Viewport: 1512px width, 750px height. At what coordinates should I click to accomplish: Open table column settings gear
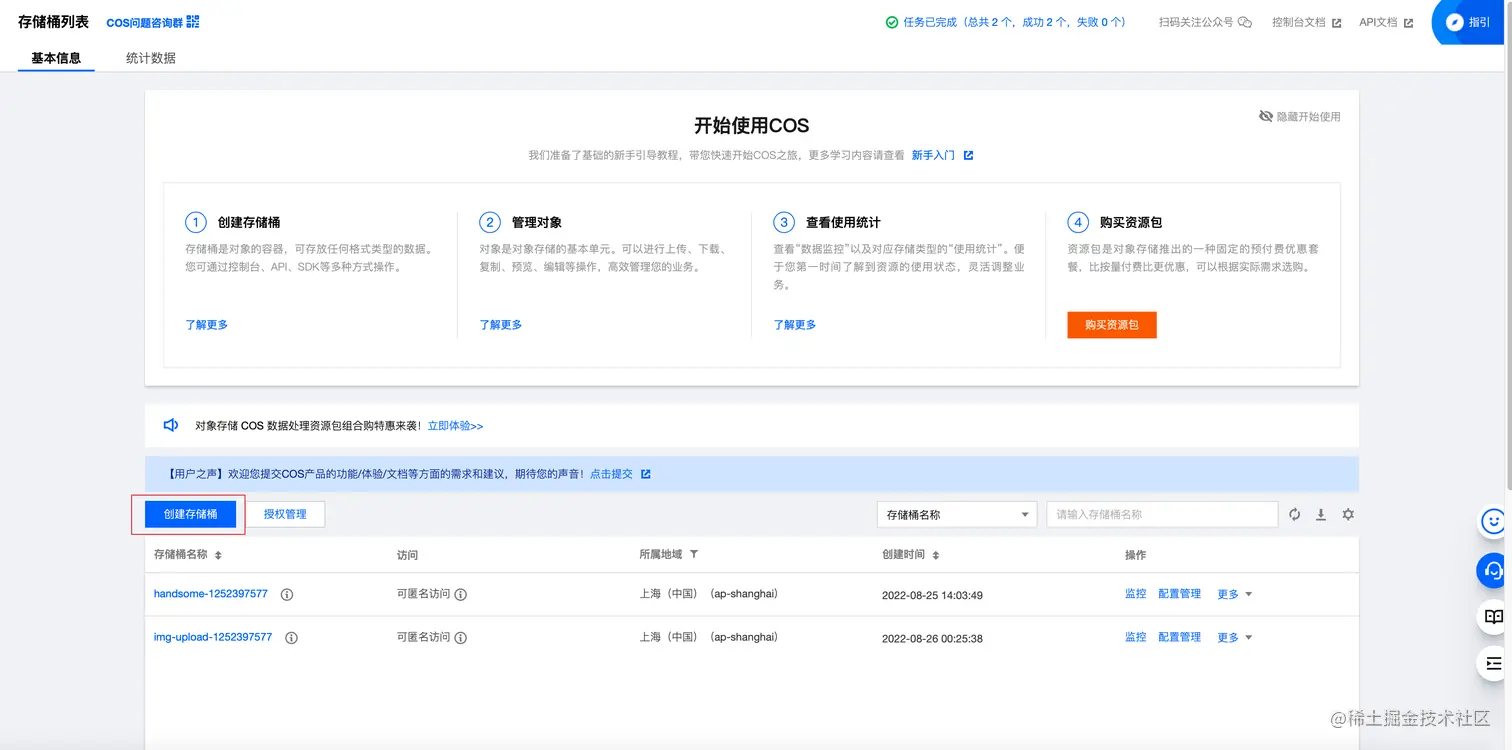(x=1348, y=514)
